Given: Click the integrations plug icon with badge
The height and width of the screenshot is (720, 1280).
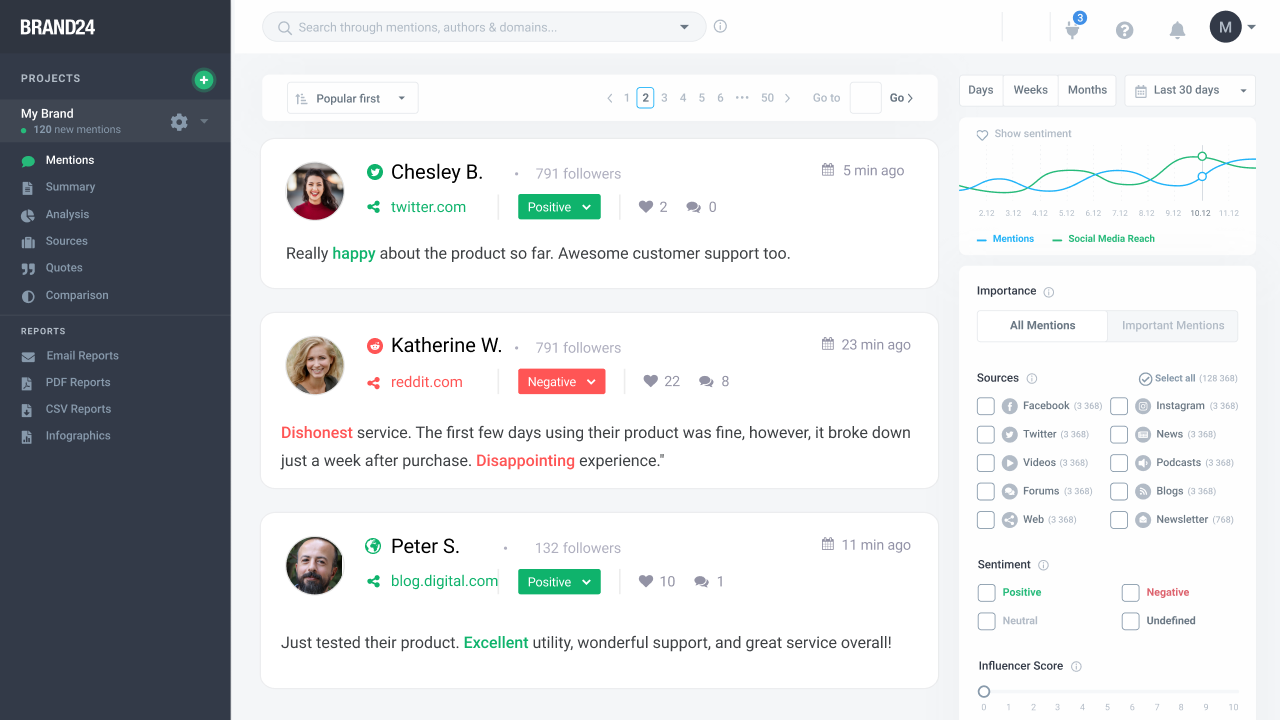Looking at the screenshot, I should (x=1072, y=30).
